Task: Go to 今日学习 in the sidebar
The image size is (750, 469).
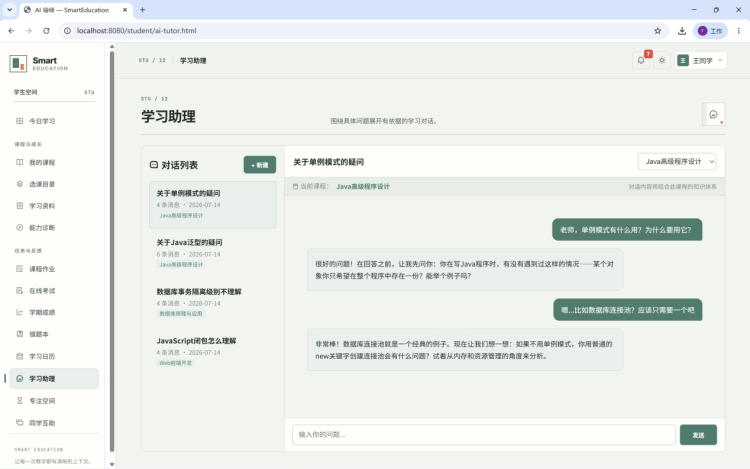Action: pos(54,121)
